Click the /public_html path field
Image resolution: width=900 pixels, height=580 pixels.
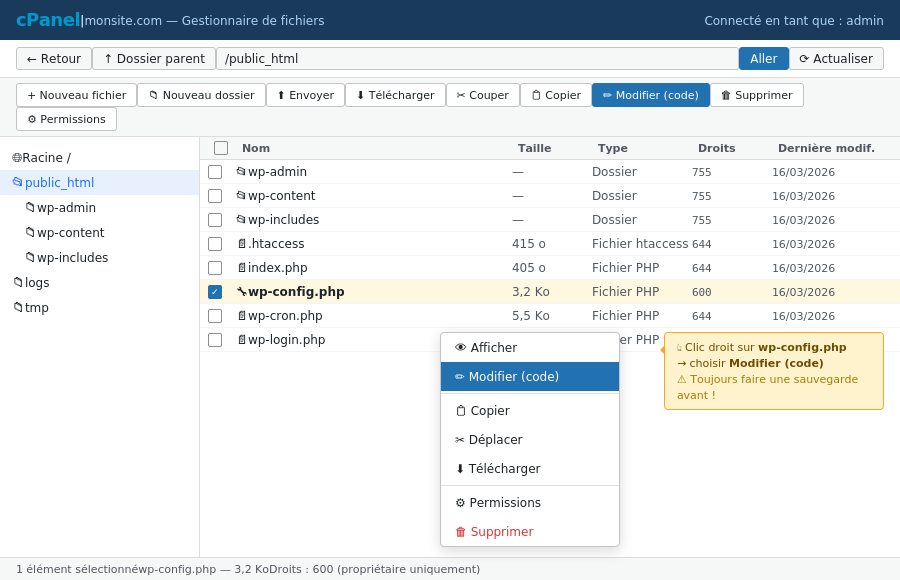(x=477, y=59)
